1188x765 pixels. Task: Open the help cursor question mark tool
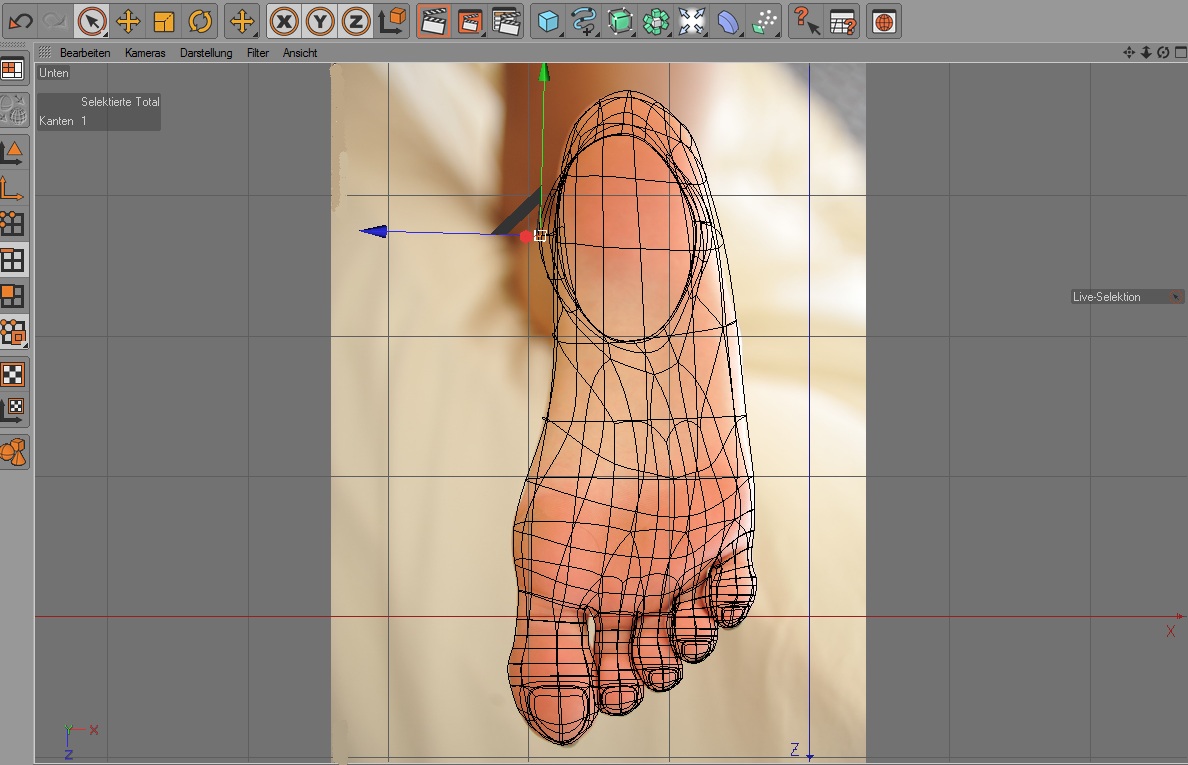point(806,21)
